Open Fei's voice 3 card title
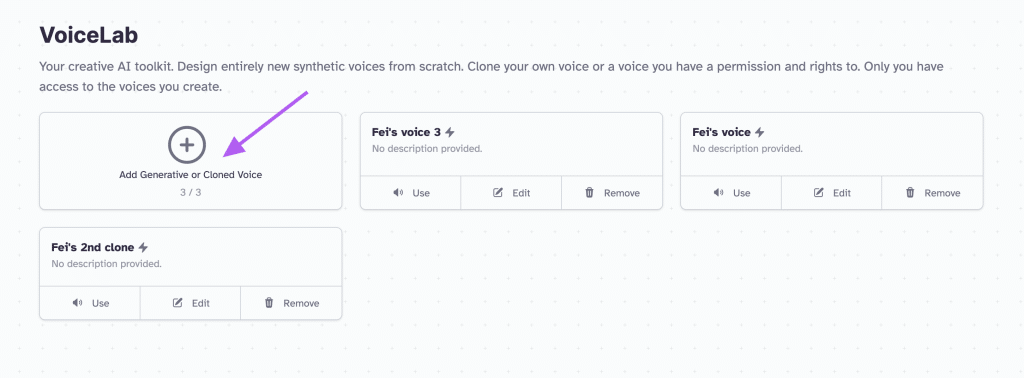 click(407, 133)
